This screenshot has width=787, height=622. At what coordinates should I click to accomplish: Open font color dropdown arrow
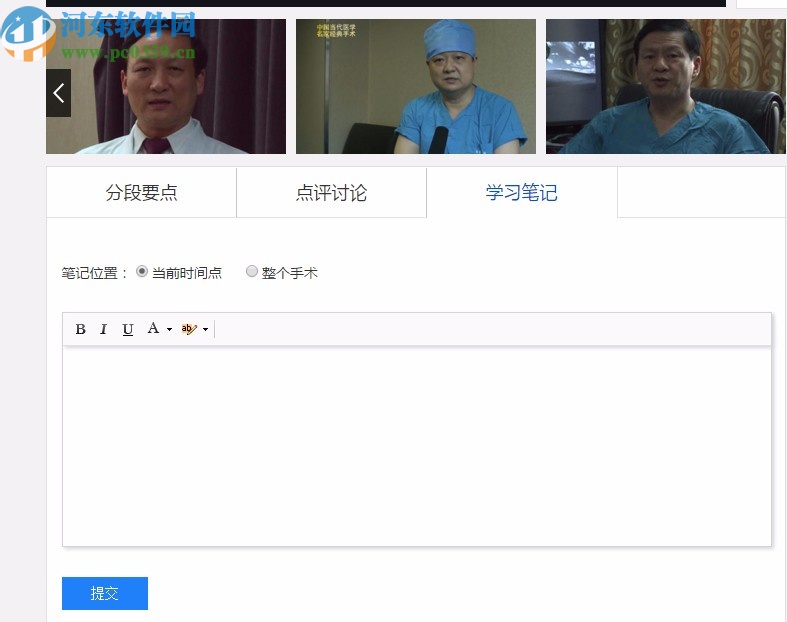click(x=169, y=329)
